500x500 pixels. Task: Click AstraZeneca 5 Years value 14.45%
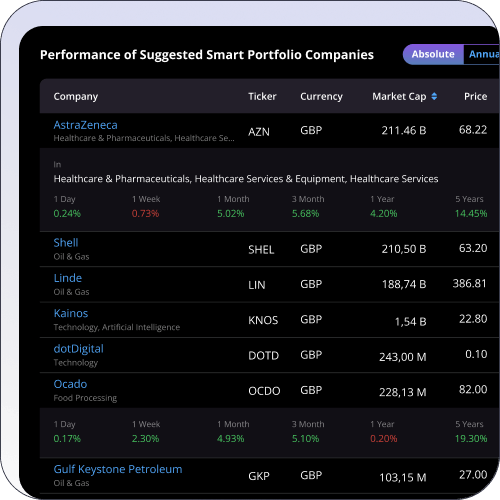click(x=471, y=213)
